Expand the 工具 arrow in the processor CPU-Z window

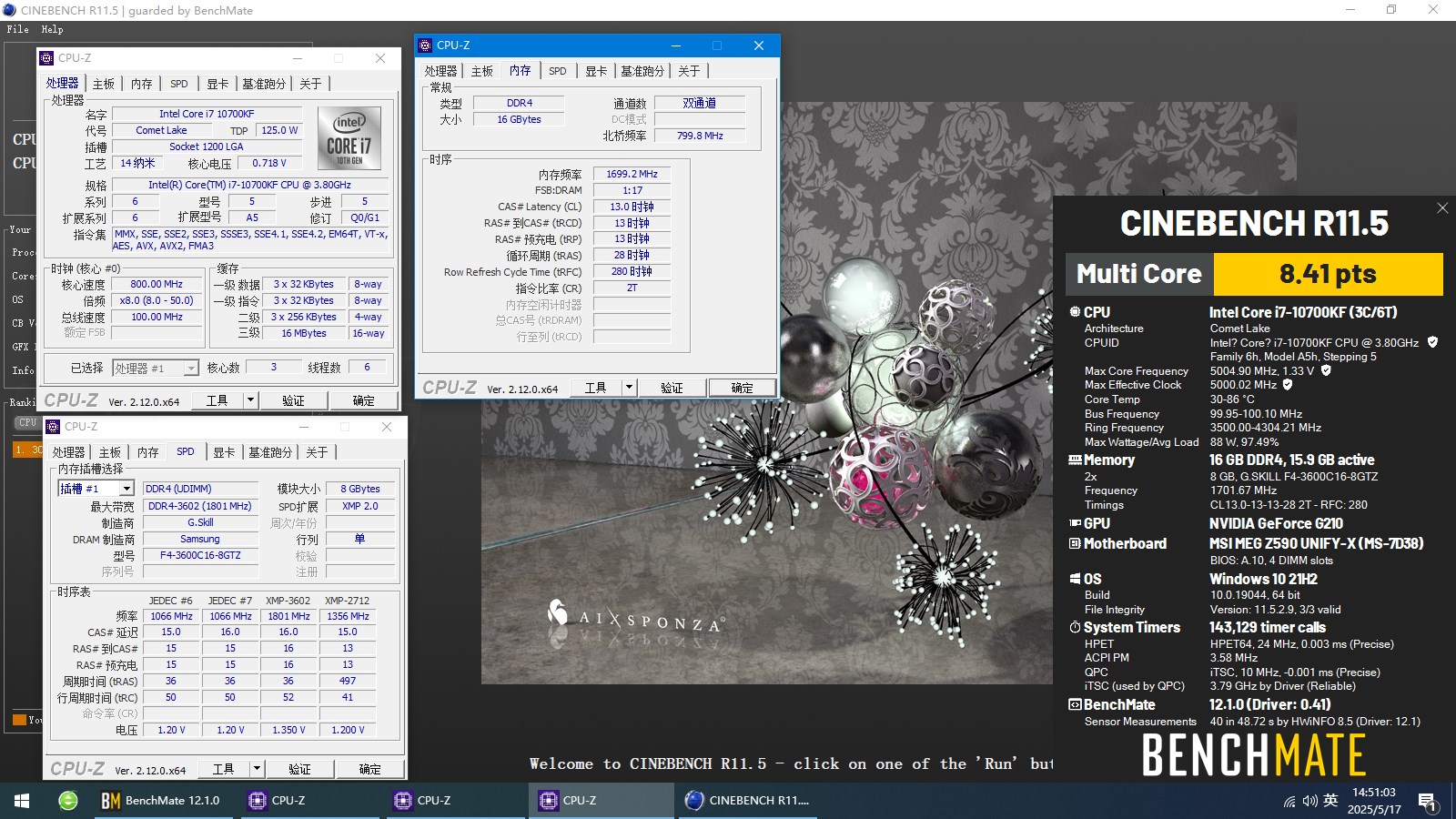tap(251, 400)
